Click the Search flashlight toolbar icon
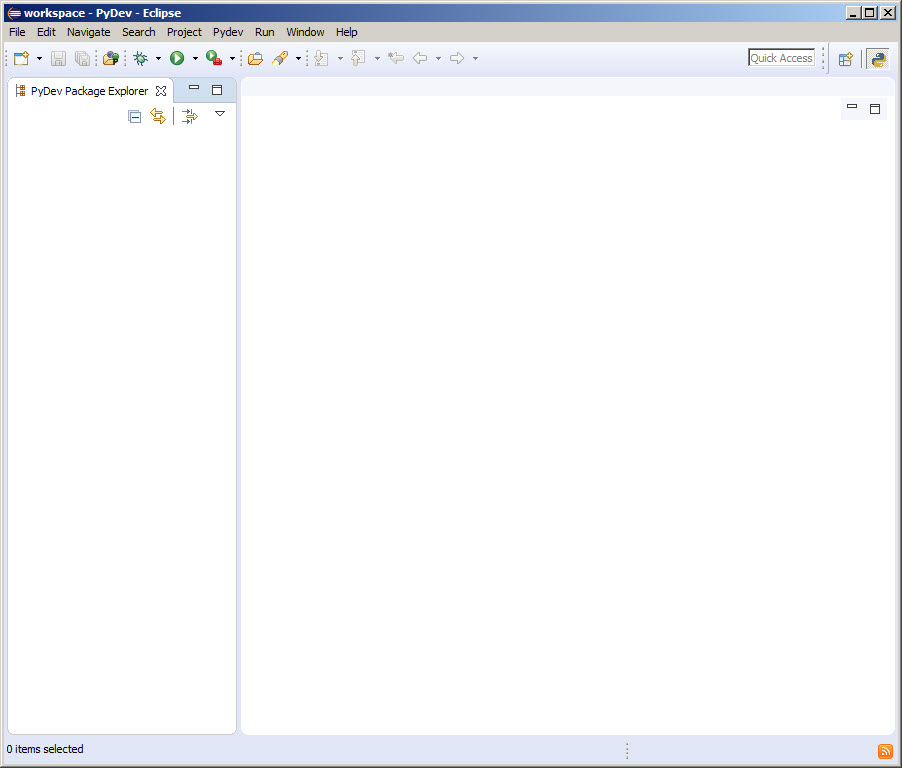Image resolution: width=902 pixels, height=768 pixels. (280, 59)
